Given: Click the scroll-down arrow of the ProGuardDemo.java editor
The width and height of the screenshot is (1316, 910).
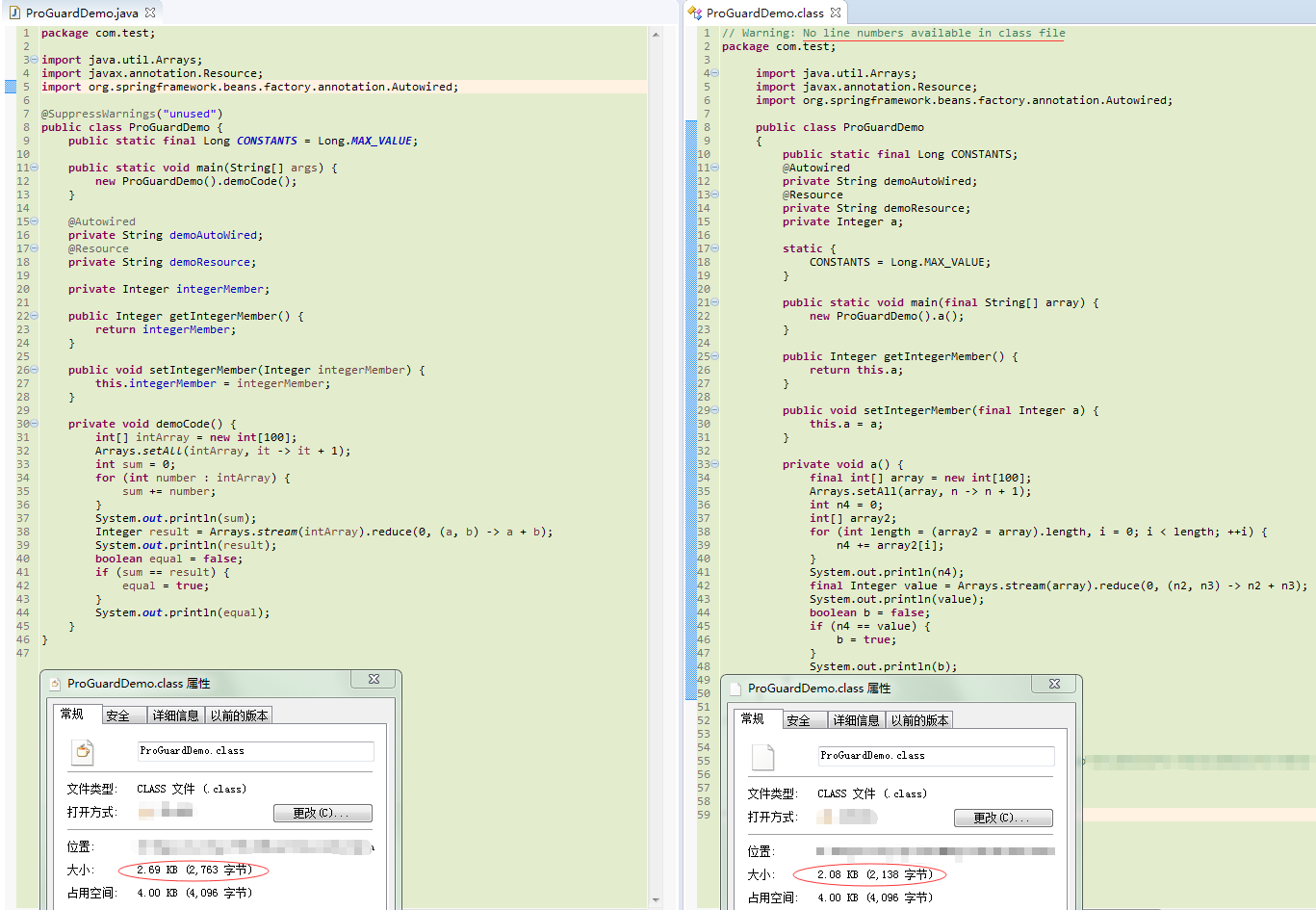Looking at the screenshot, I should point(656,900).
